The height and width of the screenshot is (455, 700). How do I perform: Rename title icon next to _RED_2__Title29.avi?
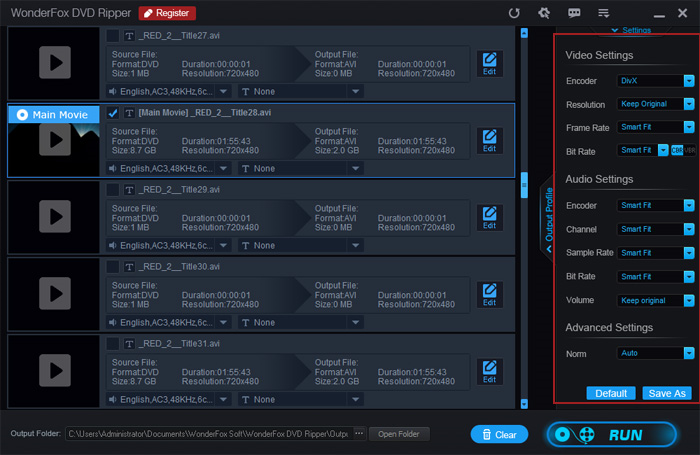pos(129,190)
